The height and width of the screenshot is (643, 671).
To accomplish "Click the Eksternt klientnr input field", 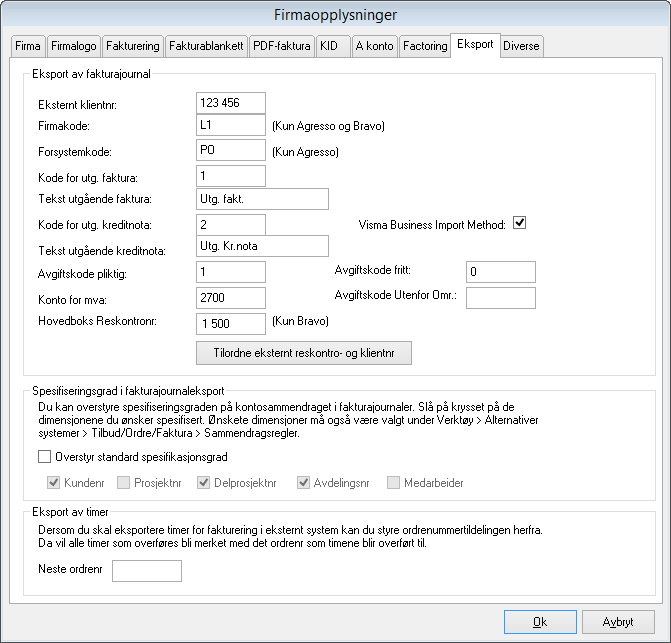I will [x=231, y=103].
